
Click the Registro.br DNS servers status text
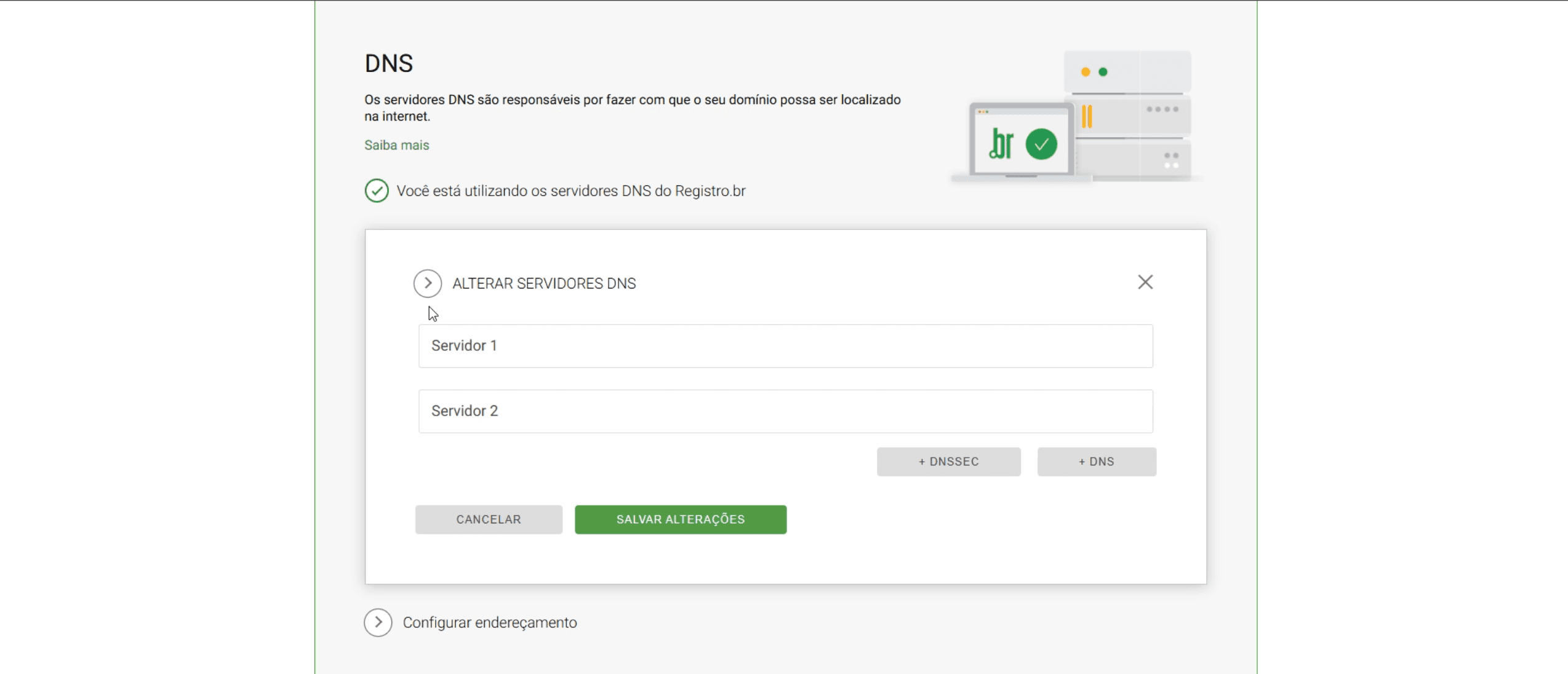point(570,191)
